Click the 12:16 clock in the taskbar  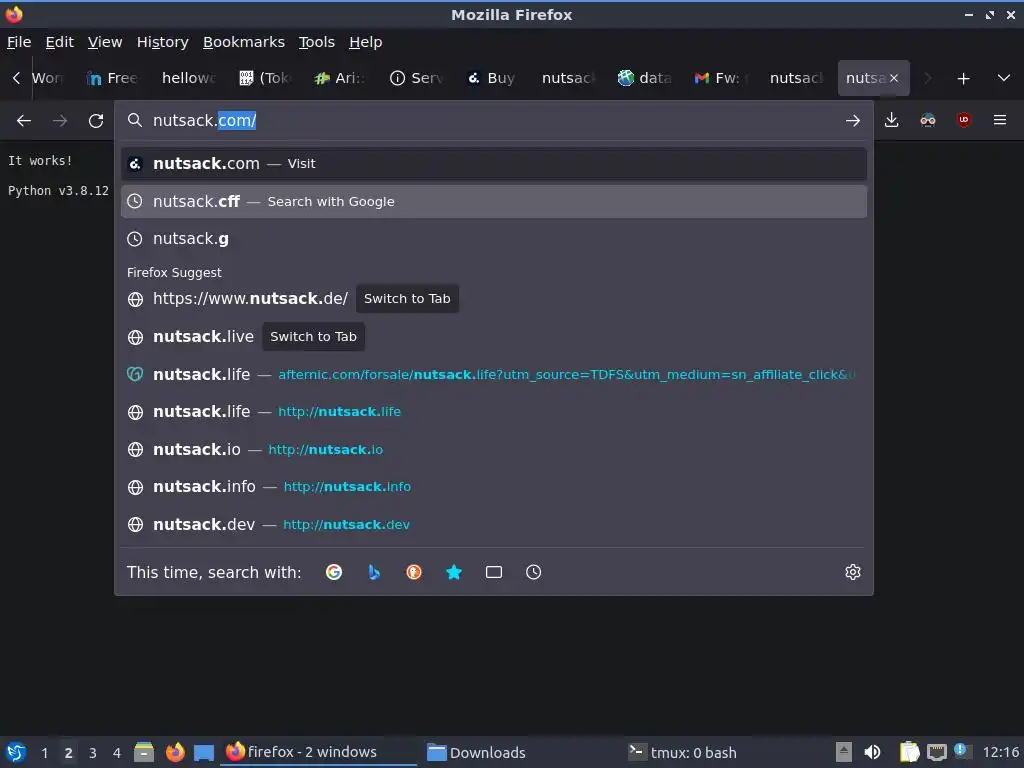click(x=1000, y=752)
